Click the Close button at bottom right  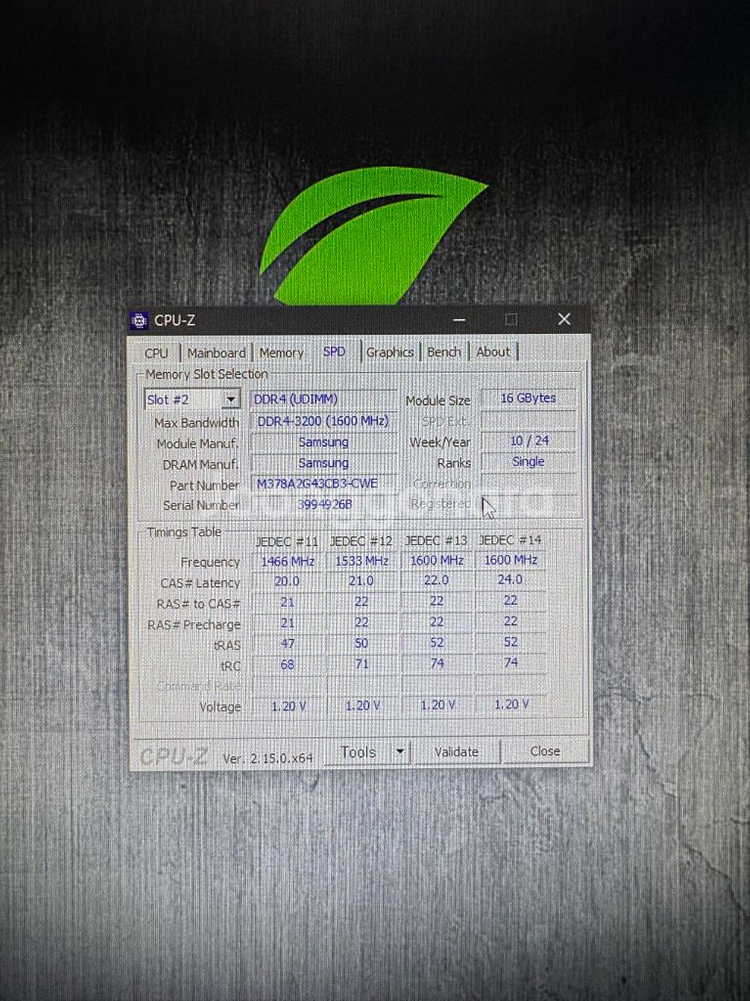pos(545,751)
